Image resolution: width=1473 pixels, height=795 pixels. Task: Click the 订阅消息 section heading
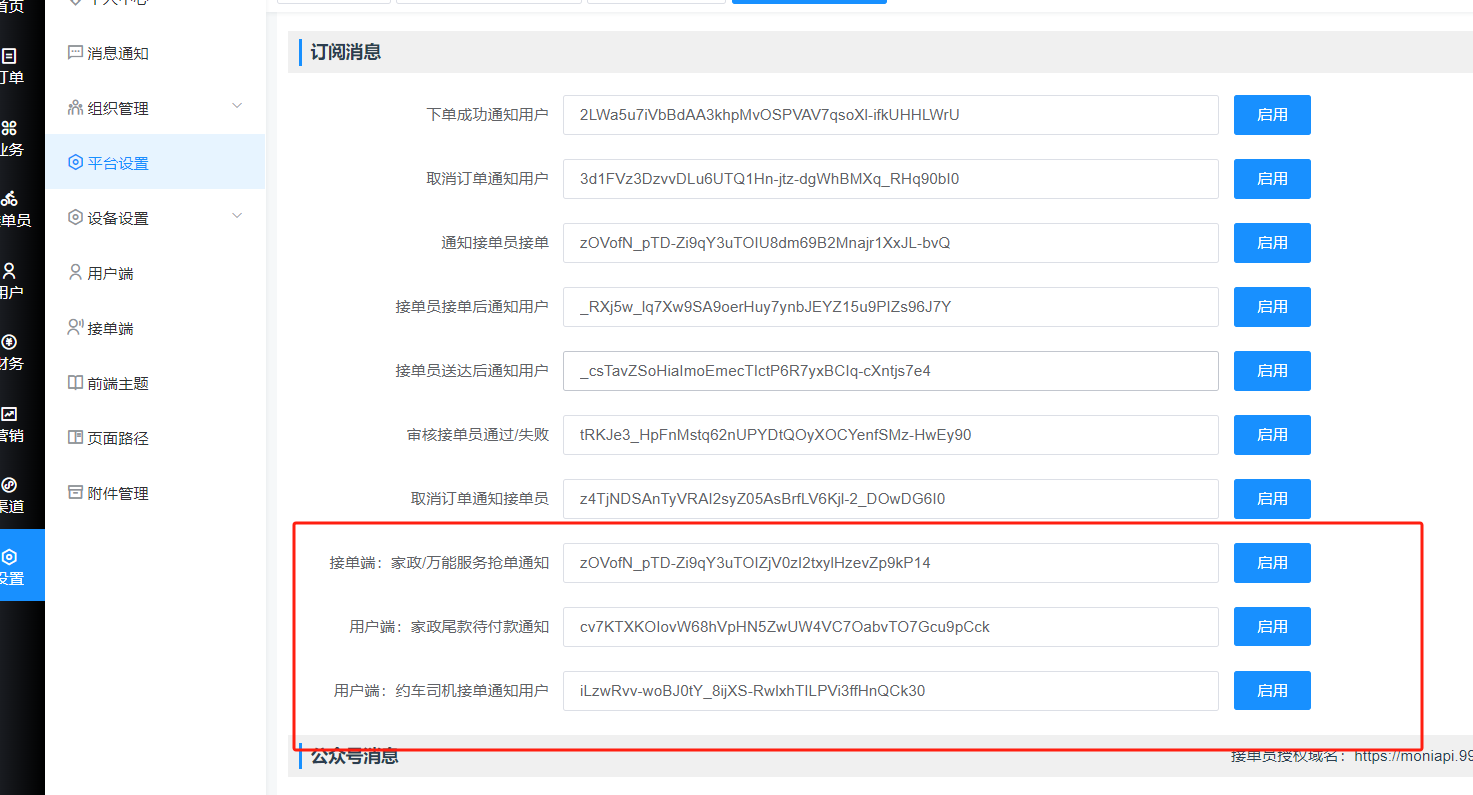tap(346, 52)
